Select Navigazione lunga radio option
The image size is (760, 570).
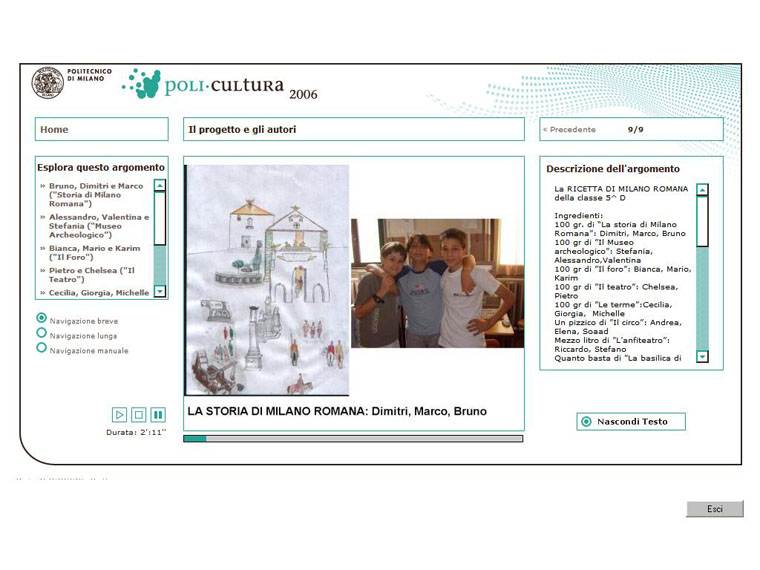click(42, 333)
